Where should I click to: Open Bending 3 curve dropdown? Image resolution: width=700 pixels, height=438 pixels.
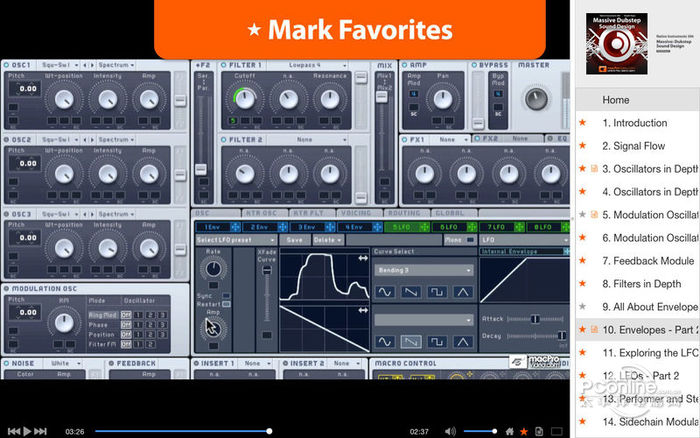423,270
